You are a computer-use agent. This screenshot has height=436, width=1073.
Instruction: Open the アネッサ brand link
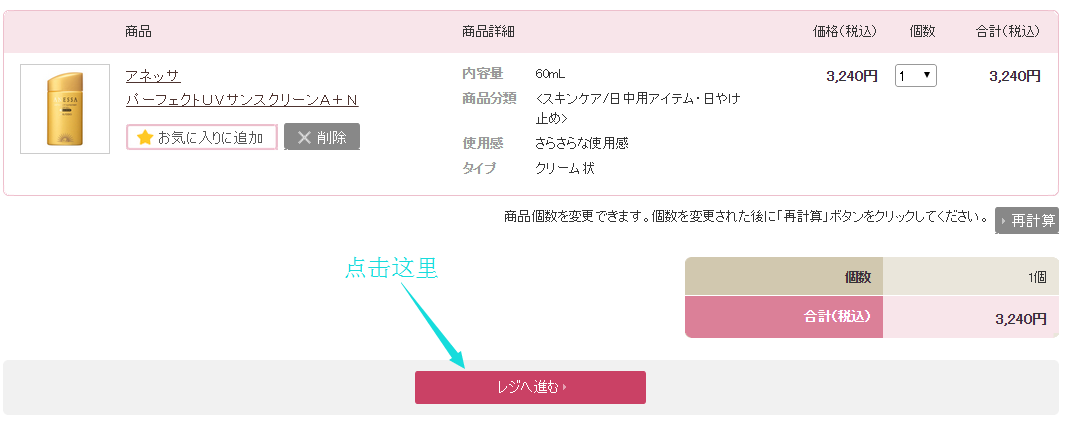tap(153, 76)
